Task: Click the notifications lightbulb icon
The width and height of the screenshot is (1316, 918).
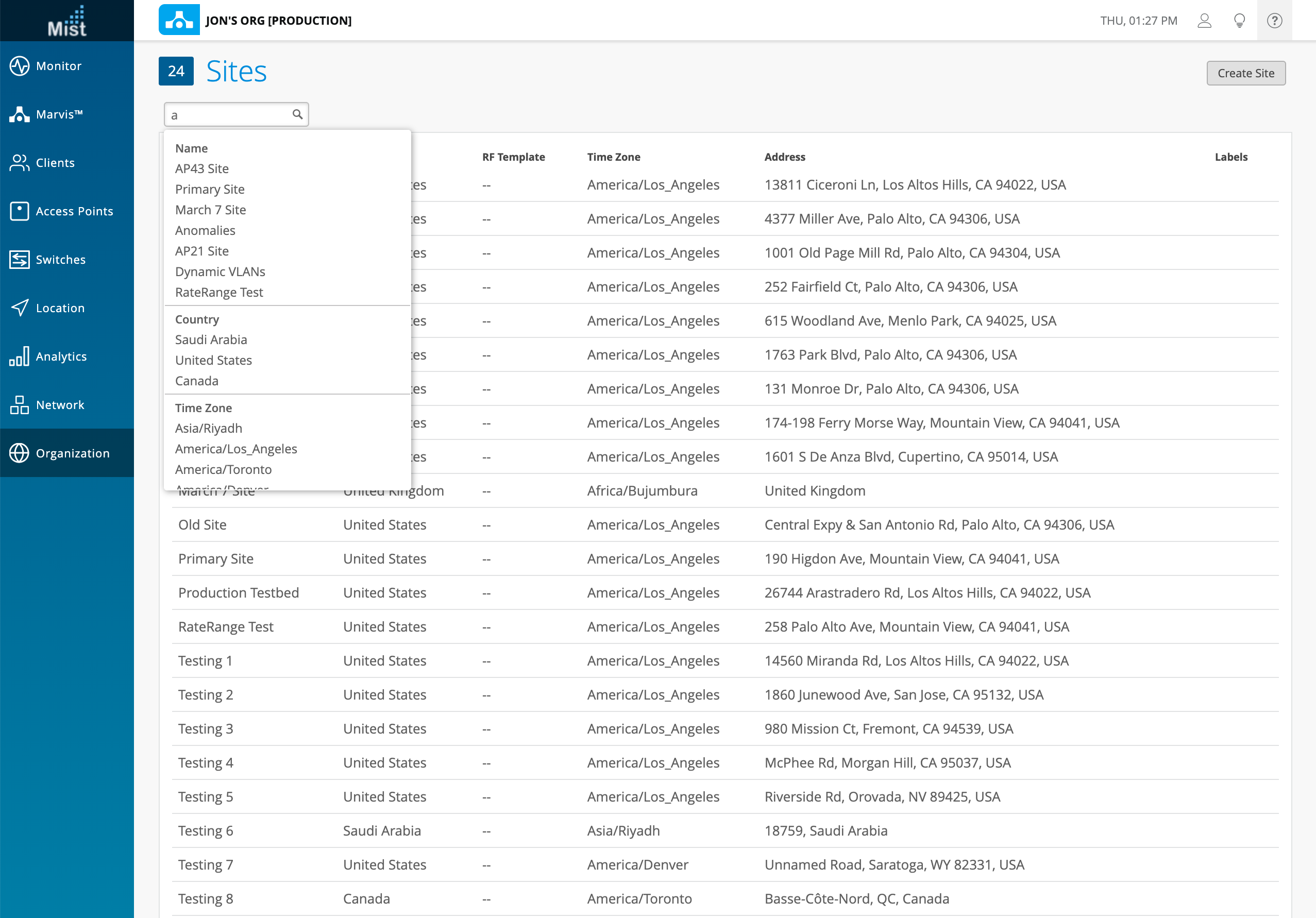Action: click(1239, 20)
